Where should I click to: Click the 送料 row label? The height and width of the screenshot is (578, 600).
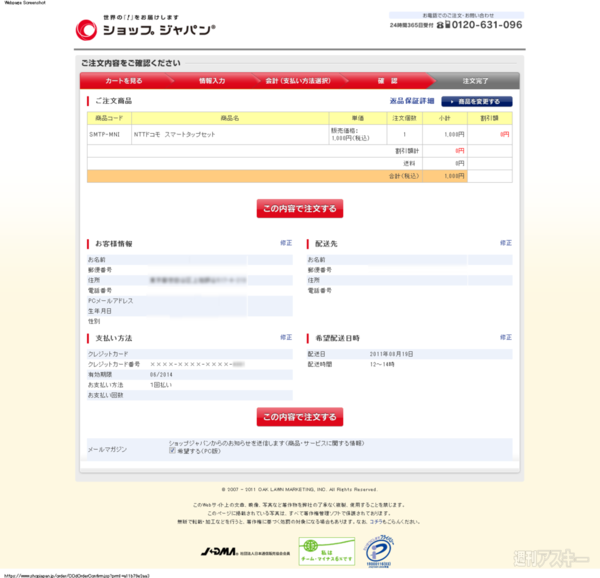click(409, 163)
